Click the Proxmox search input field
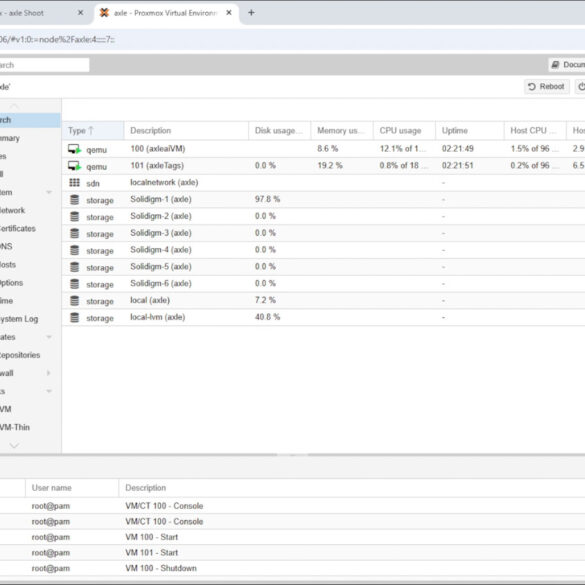The height and width of the screenshot is (585, 585). (44, 65)
